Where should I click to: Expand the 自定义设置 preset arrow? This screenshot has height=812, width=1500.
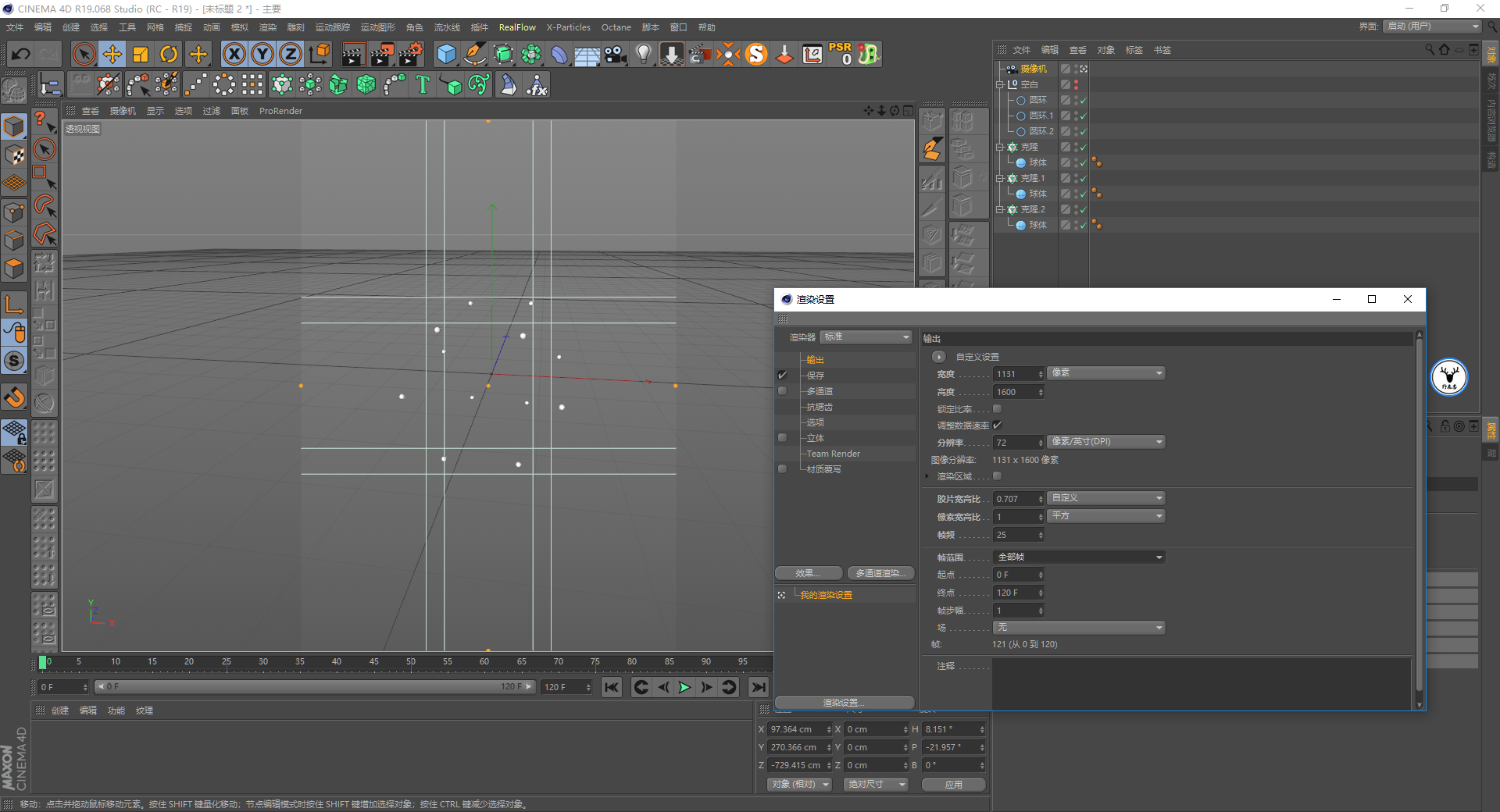pyautogui.click(x=939, y=357)
